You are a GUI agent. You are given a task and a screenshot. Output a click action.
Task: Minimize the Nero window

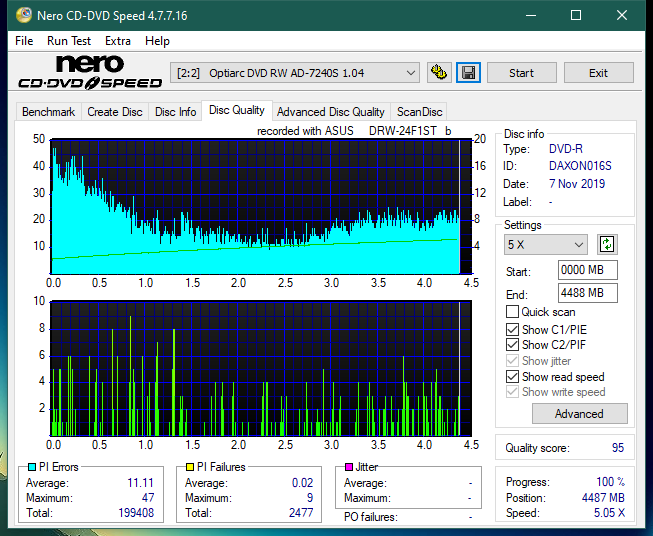(x=531, y=15)
